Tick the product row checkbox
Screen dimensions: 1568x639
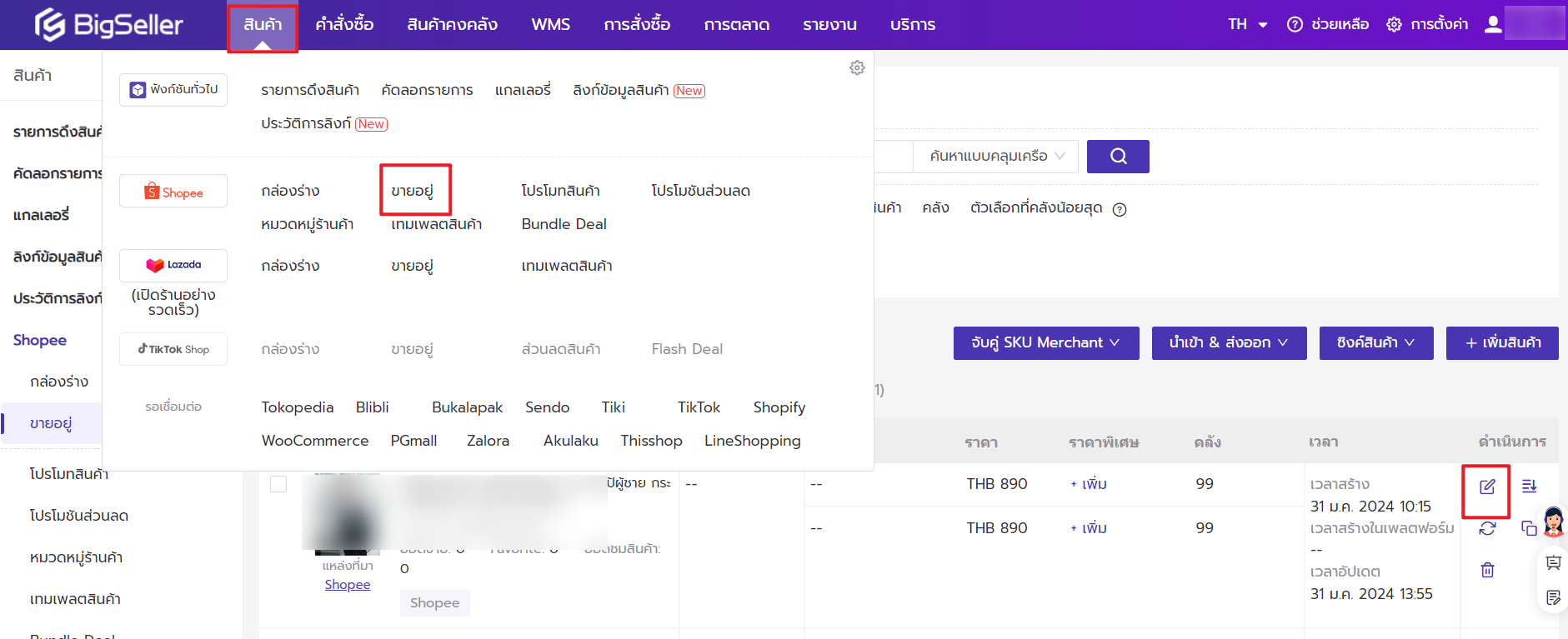[278, 484]
